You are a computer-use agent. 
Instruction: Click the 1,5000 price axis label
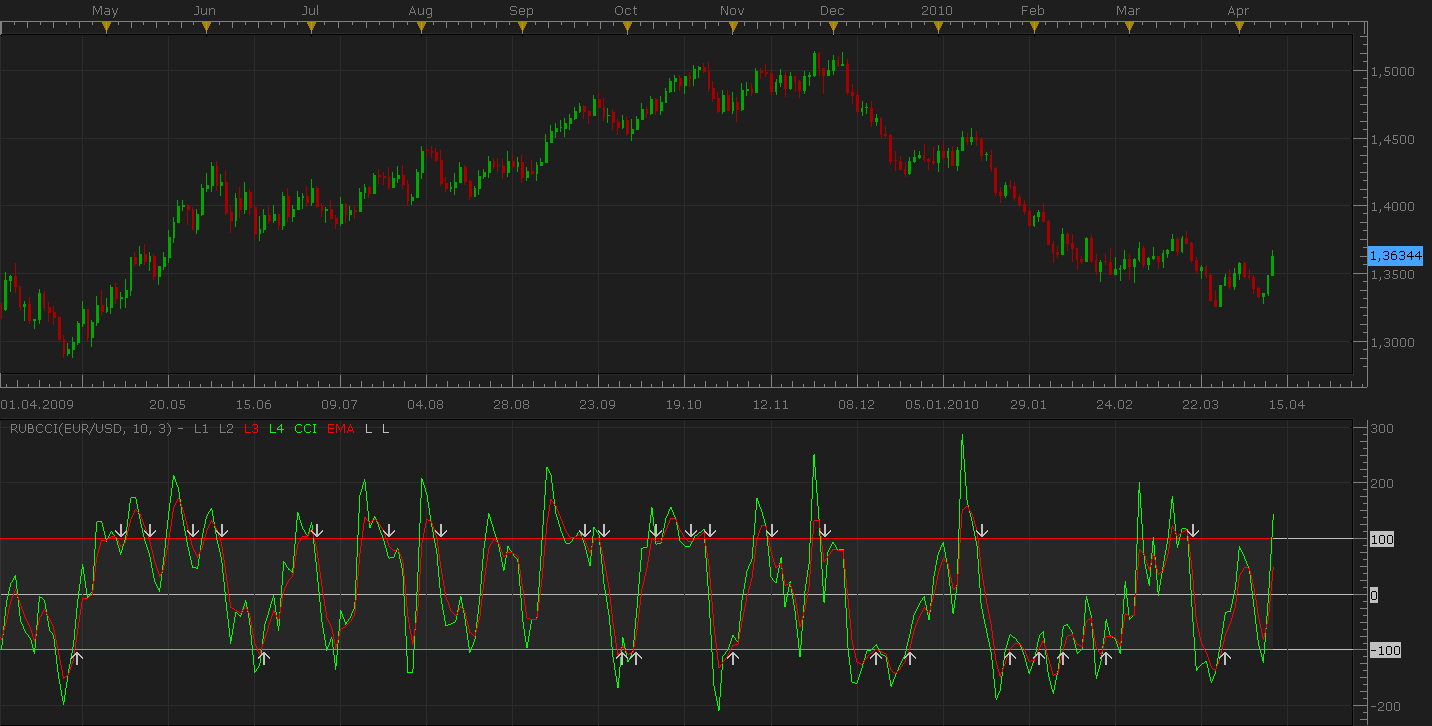[1393, 71]
